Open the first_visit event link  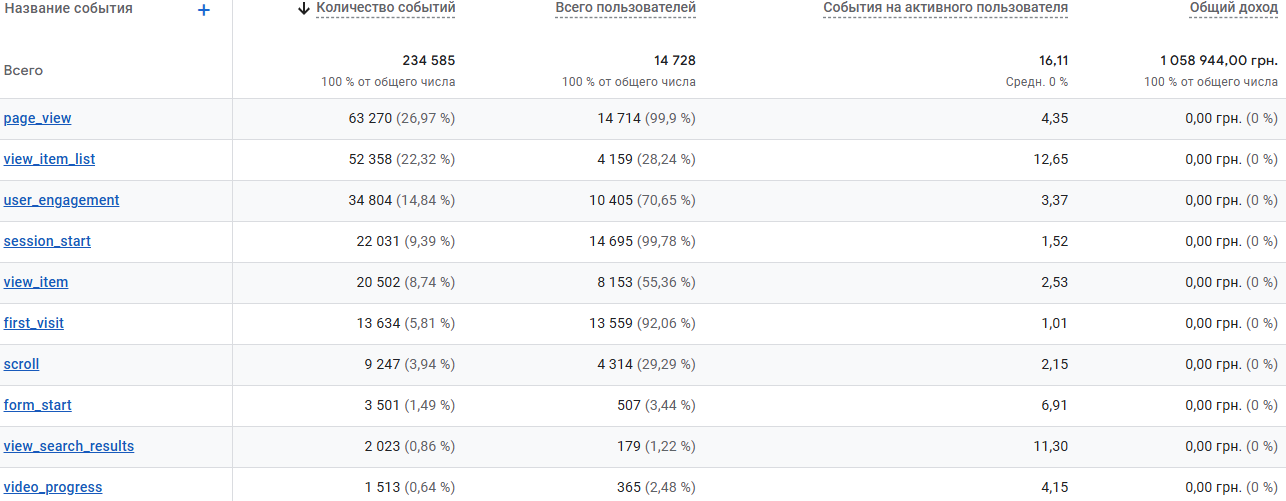34,323
